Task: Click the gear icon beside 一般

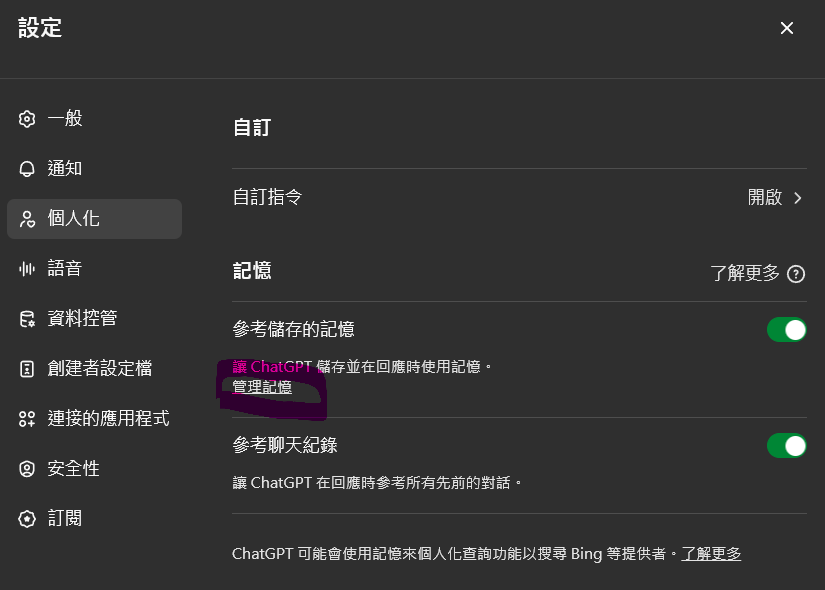Action: click(x=27, y=119)
